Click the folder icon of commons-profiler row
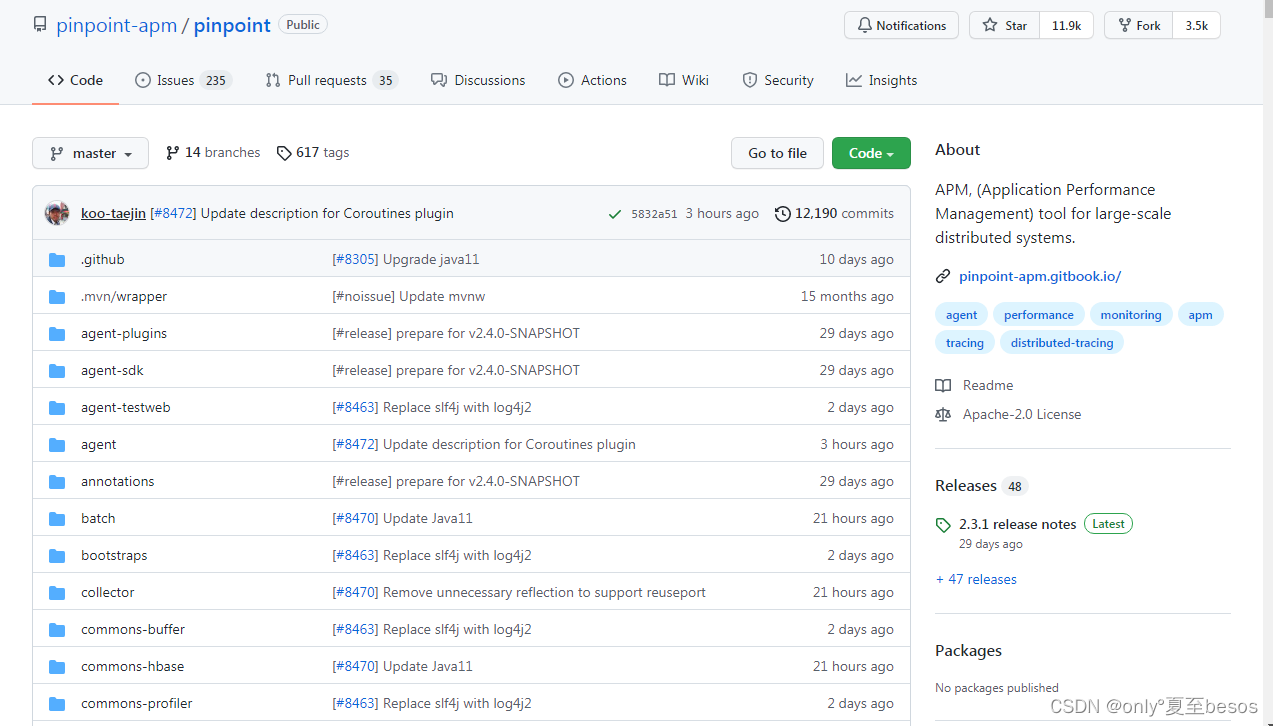This screenshot has width=1273, height=726. pyautogui.click(x=57, y=704)
